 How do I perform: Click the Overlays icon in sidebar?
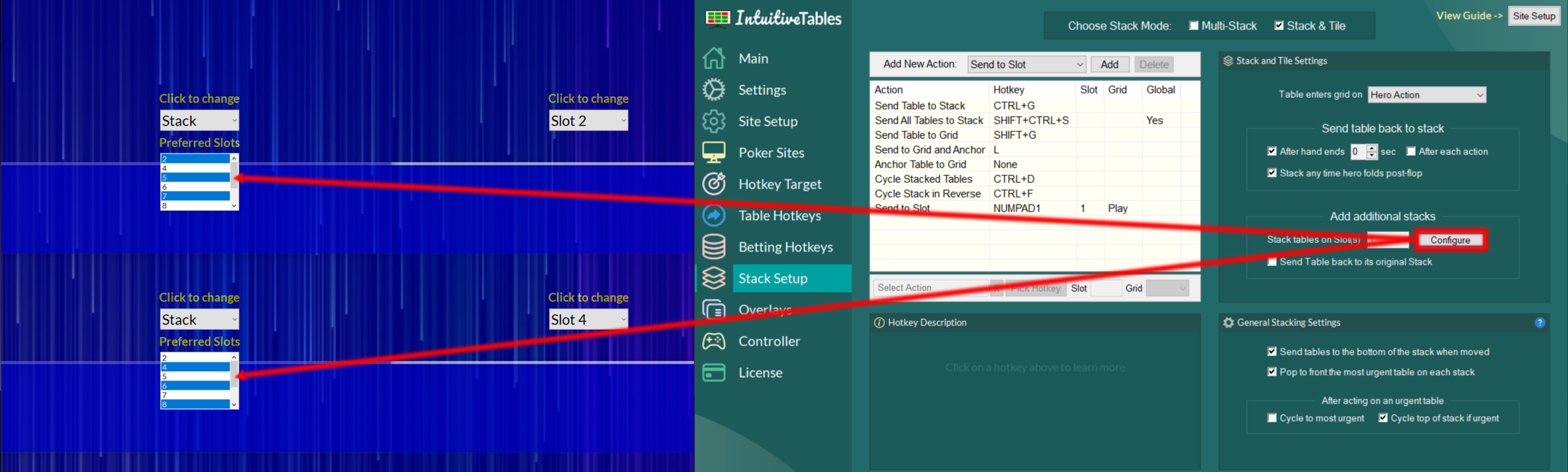pyautogui.click(x=714, y=309)
